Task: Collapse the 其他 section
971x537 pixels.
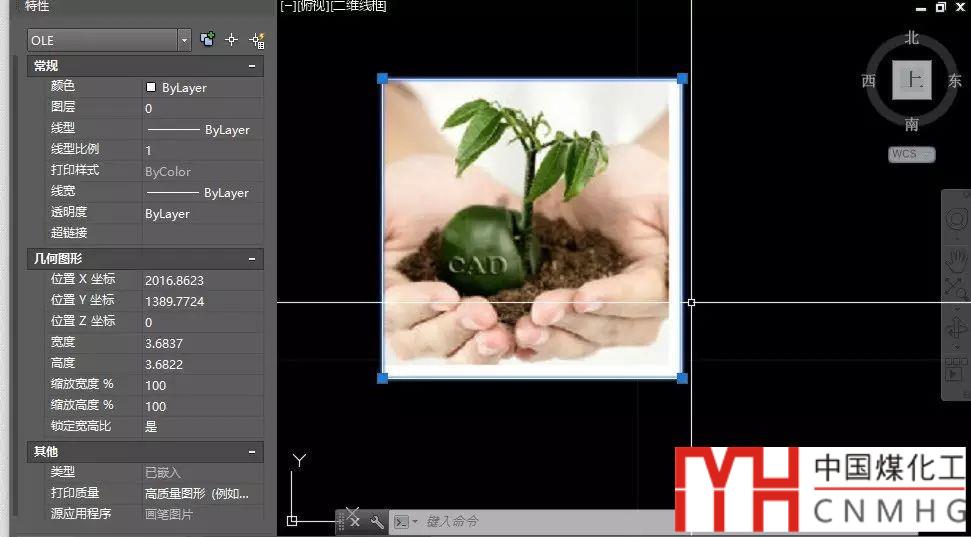Action: [x=251, y=452]
